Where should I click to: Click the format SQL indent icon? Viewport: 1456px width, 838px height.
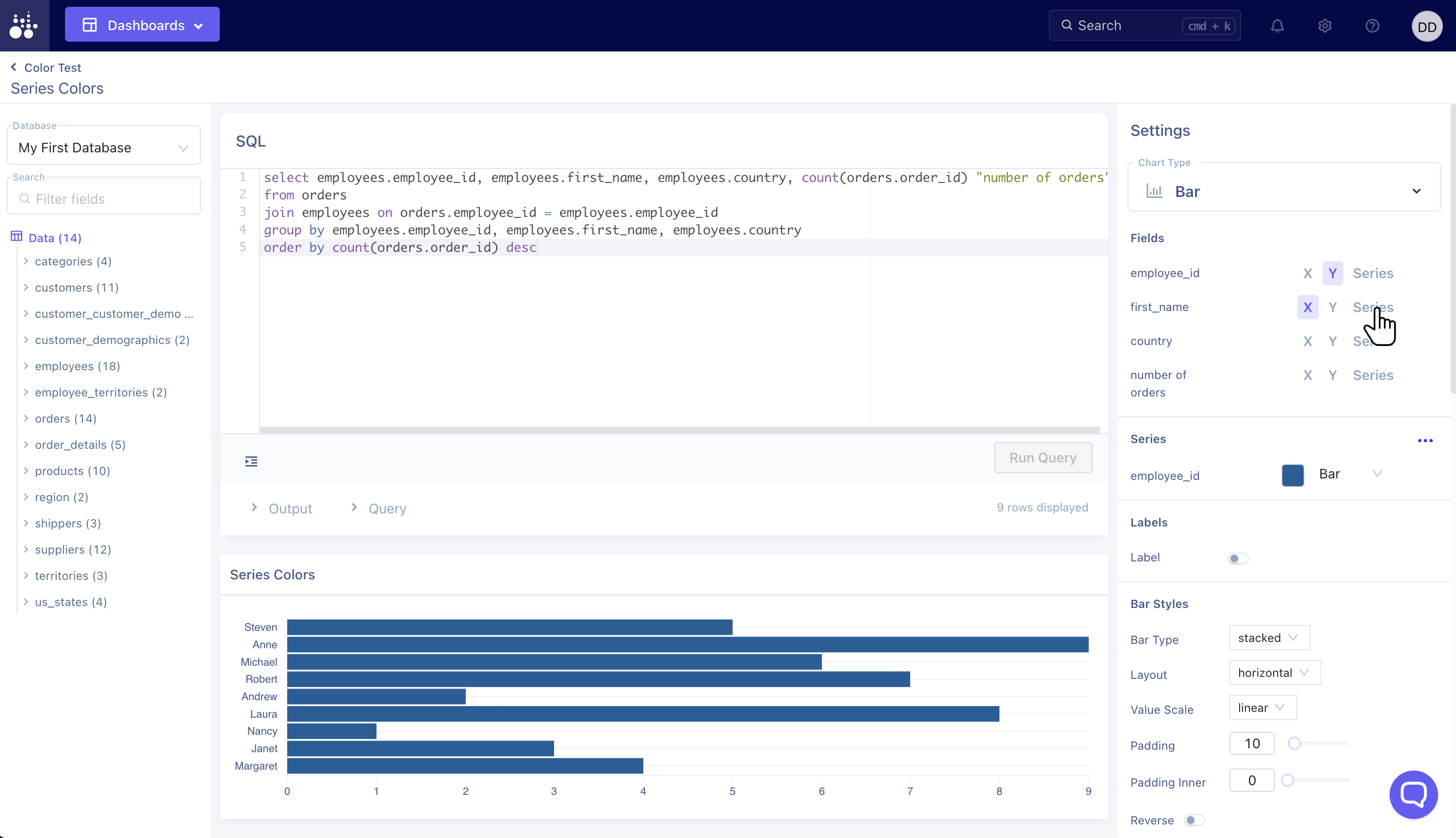click(251, 461)
